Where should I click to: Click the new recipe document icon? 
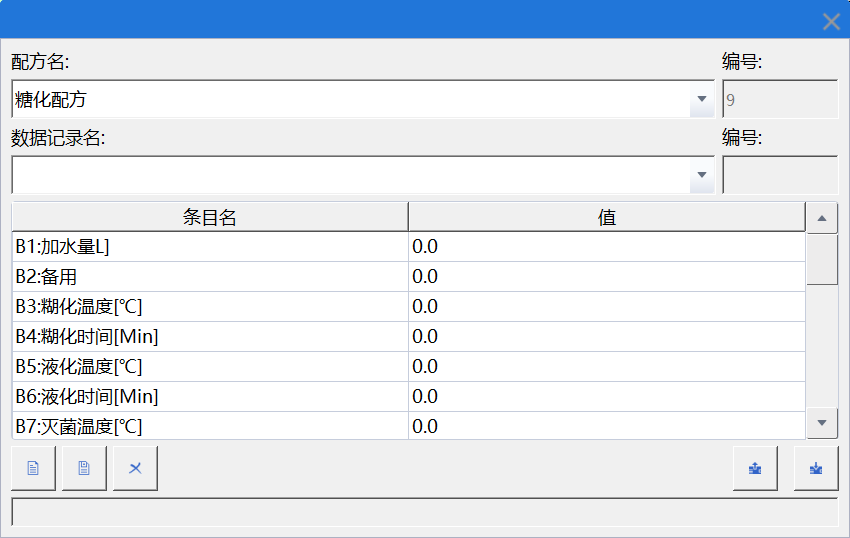(33, 468)
